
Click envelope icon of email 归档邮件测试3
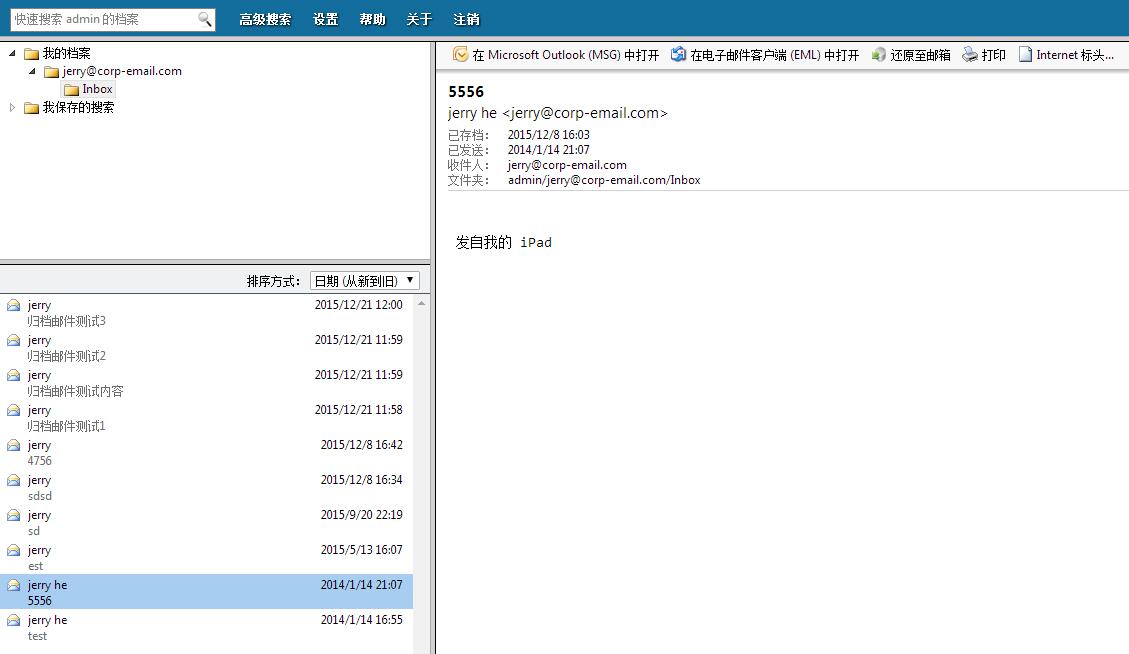click(x=14, y=306)
